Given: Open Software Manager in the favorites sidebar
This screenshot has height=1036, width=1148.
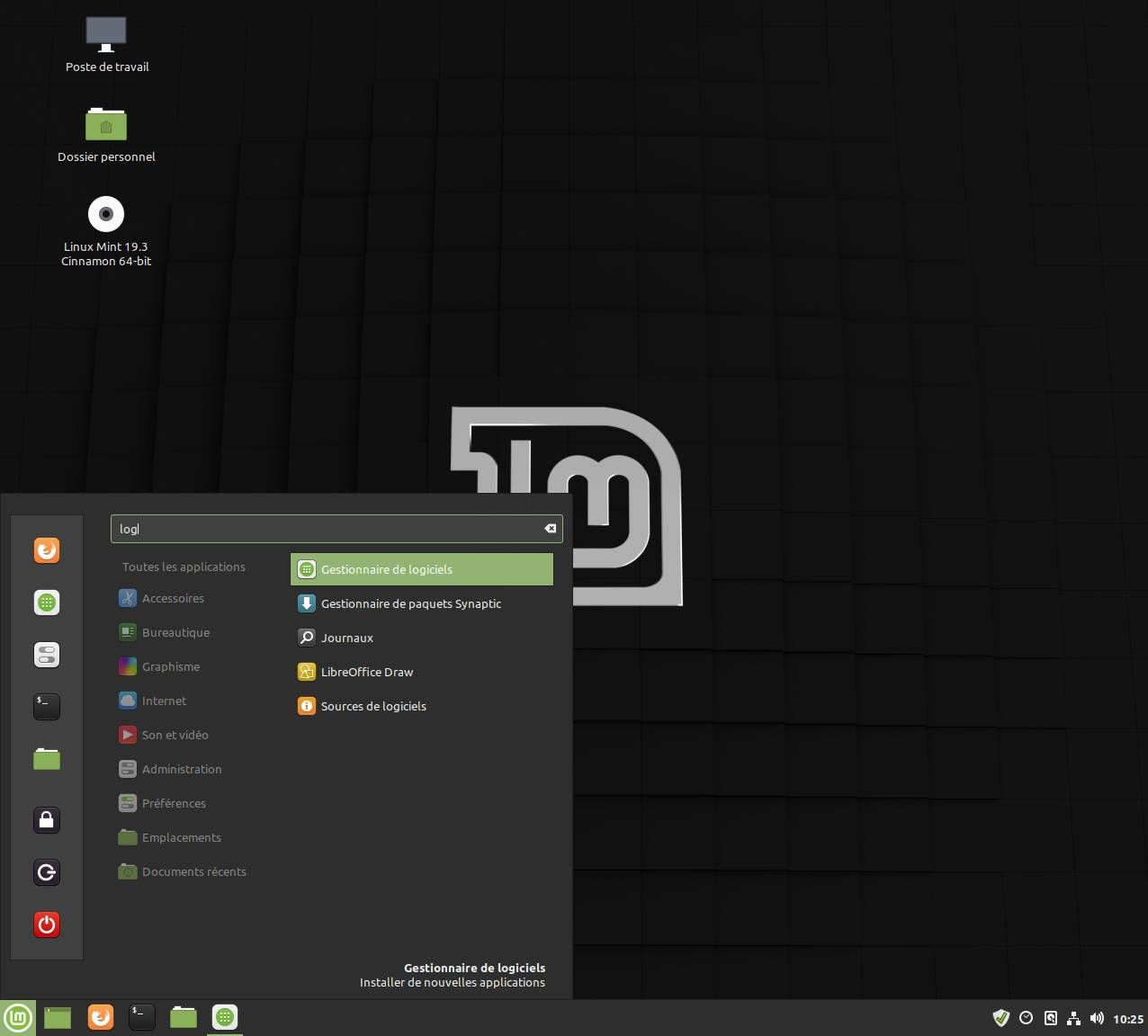Looking at the screenshot, I should pos(47,602).
